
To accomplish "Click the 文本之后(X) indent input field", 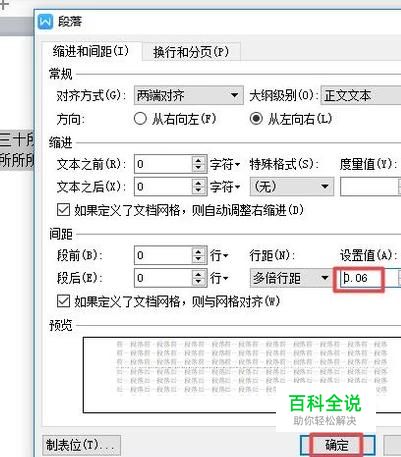I will [x=163, y=187].
